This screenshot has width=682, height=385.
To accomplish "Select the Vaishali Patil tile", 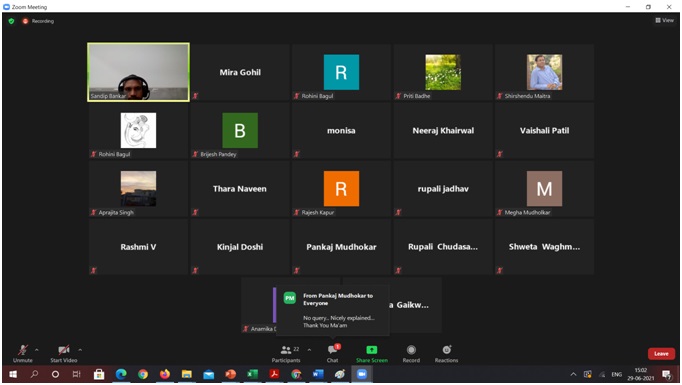I will (x=545, y=131).
